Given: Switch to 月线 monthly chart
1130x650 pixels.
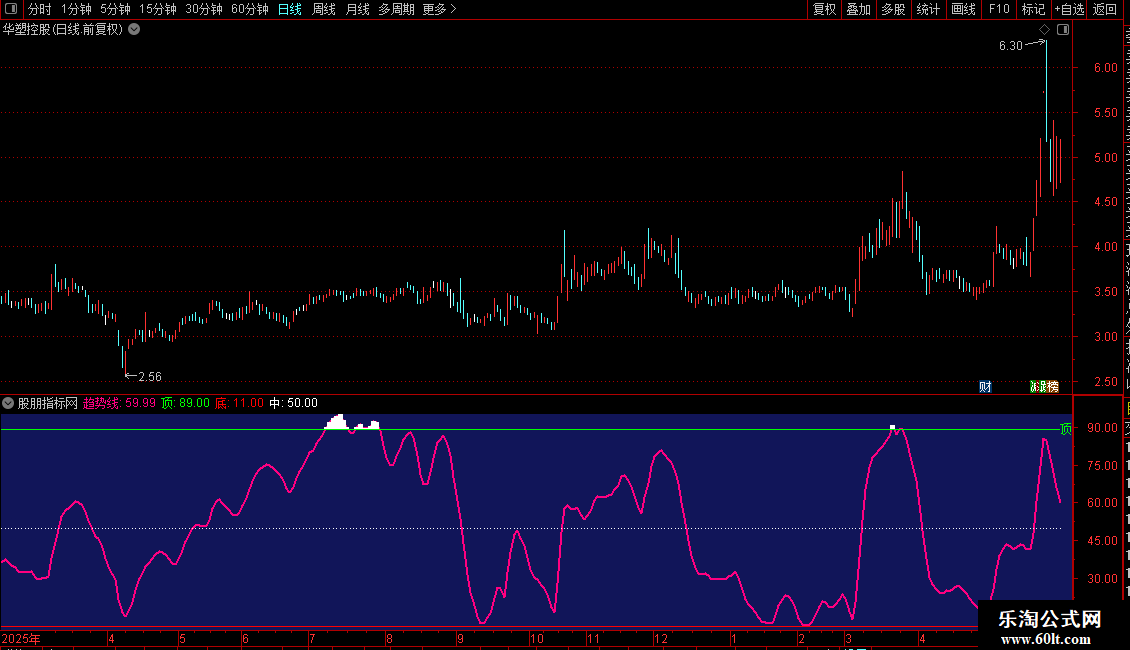Looking at the screenshot, I should point(358,9).
